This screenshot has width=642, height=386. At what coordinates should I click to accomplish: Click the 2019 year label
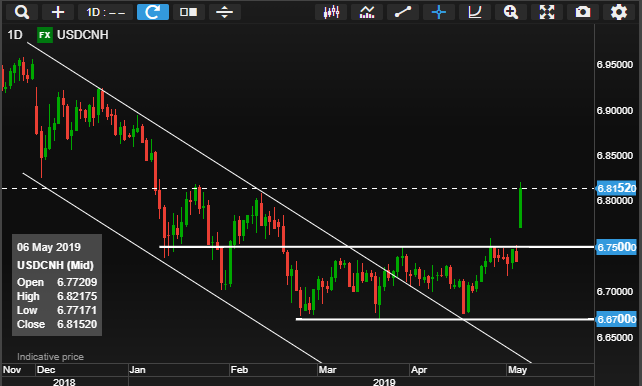[x=384, y=382]
